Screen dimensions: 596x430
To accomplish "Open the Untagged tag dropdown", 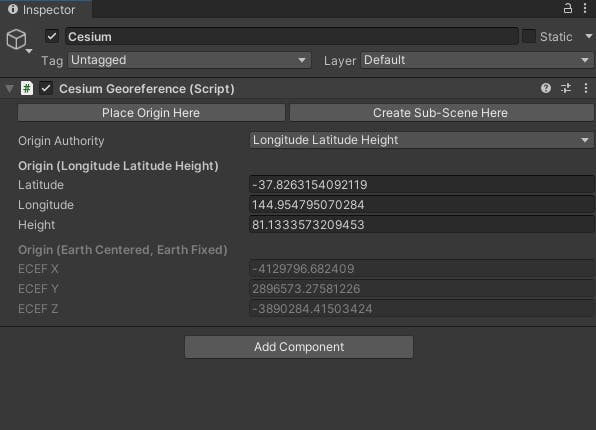I will tap(189, 60).
